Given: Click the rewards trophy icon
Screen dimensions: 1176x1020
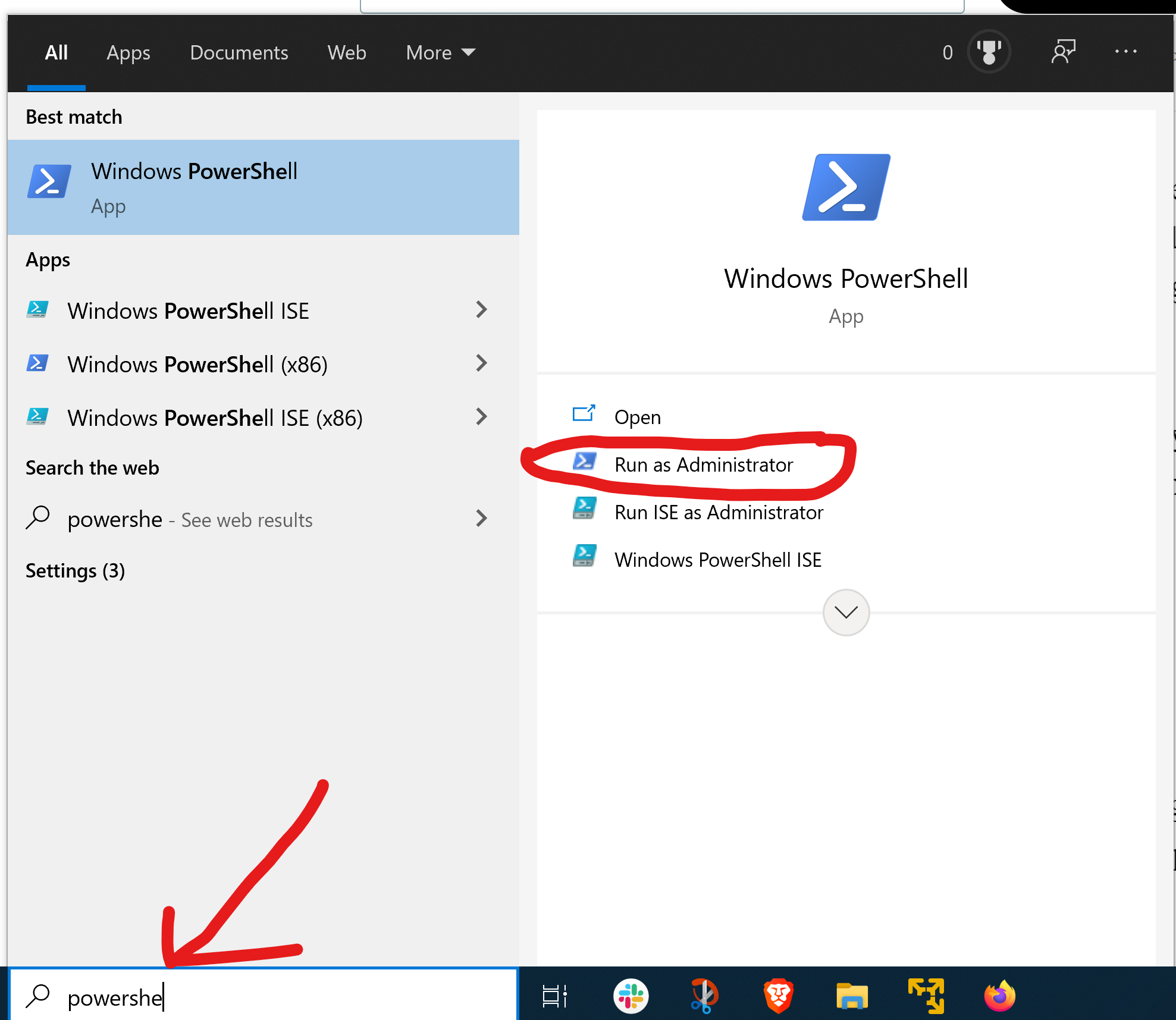Looking at the screenshot, I should click(x=989, y=52).
